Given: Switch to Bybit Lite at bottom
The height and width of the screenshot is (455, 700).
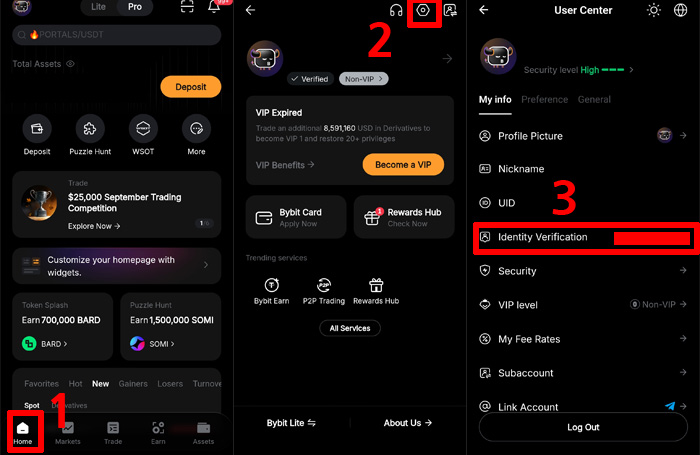Looking at the screenshot, I should point(291,423).
